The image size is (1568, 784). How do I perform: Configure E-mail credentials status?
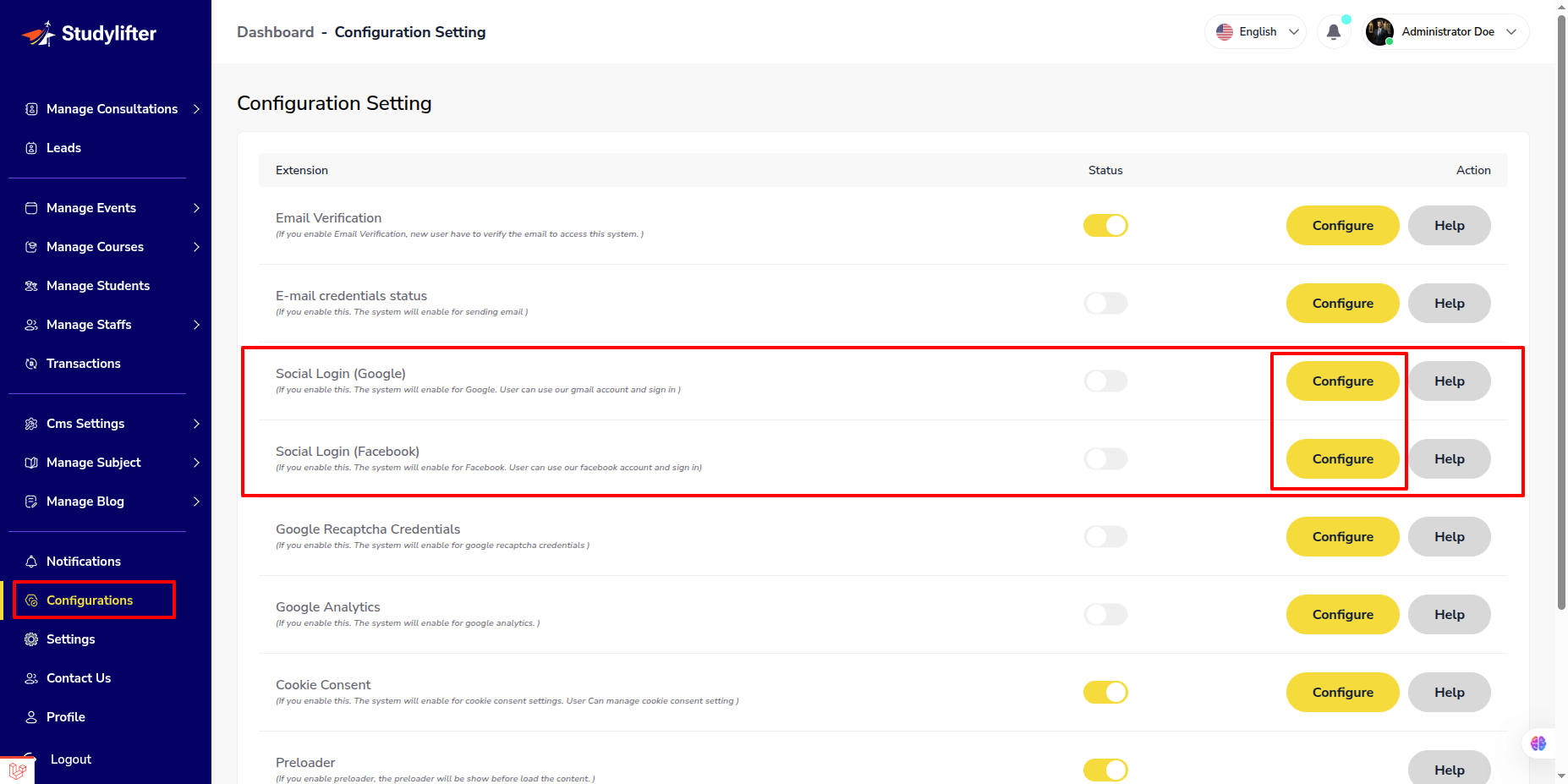(x=1342, y=304)
